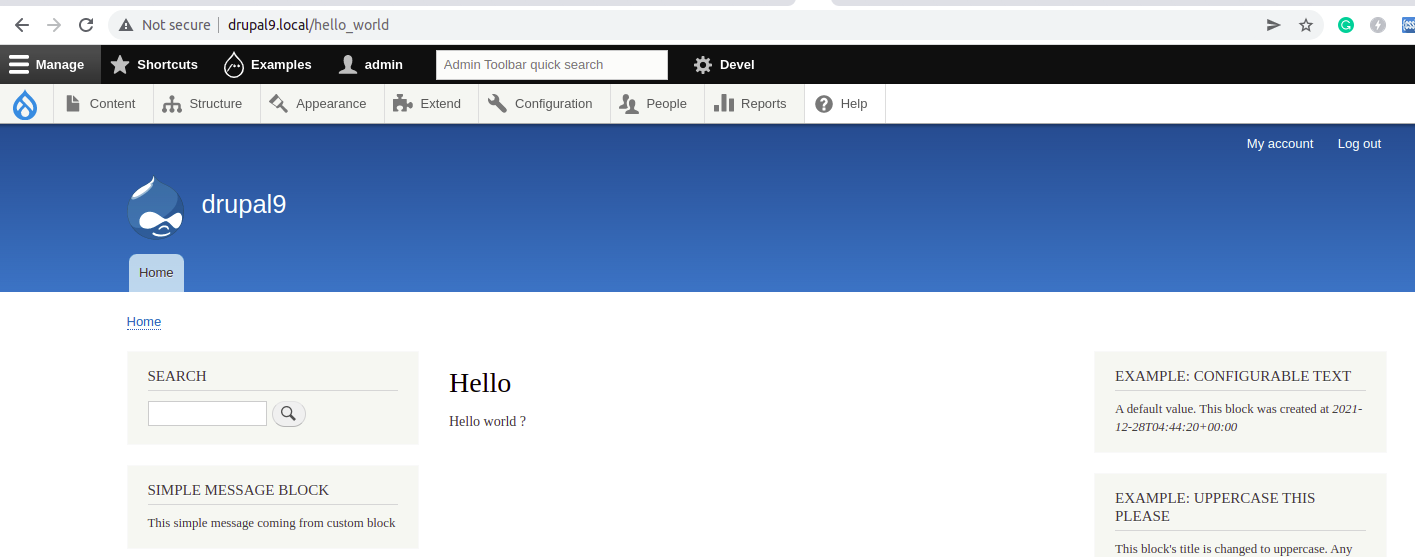The image size is (1415, 557).
Task: Click the Log out link
Action: [1359, 144]
